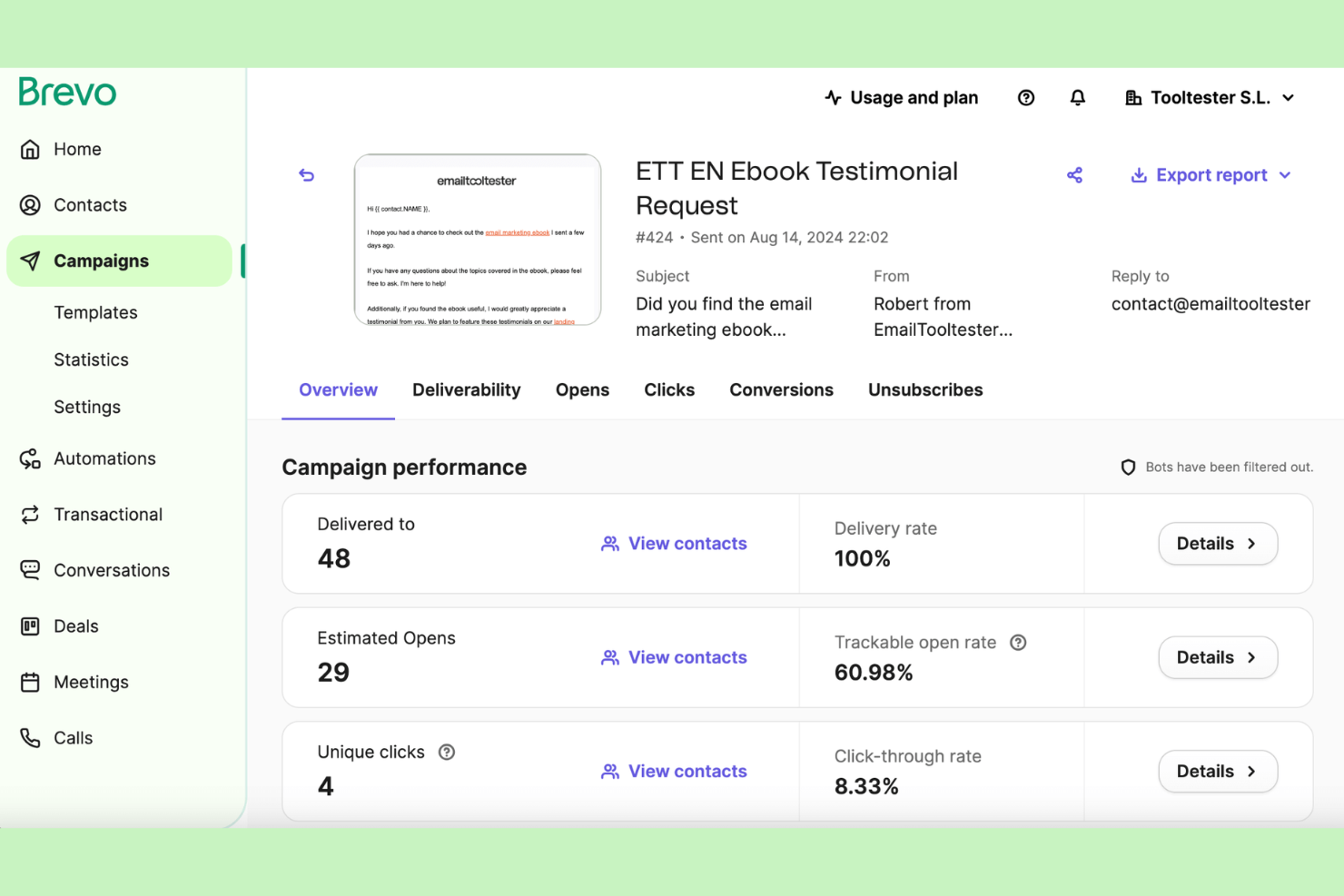This screenshot has width=1344, height=896.
Task: Click the Transactional arrows icon
Action: (x=30, y=515)
